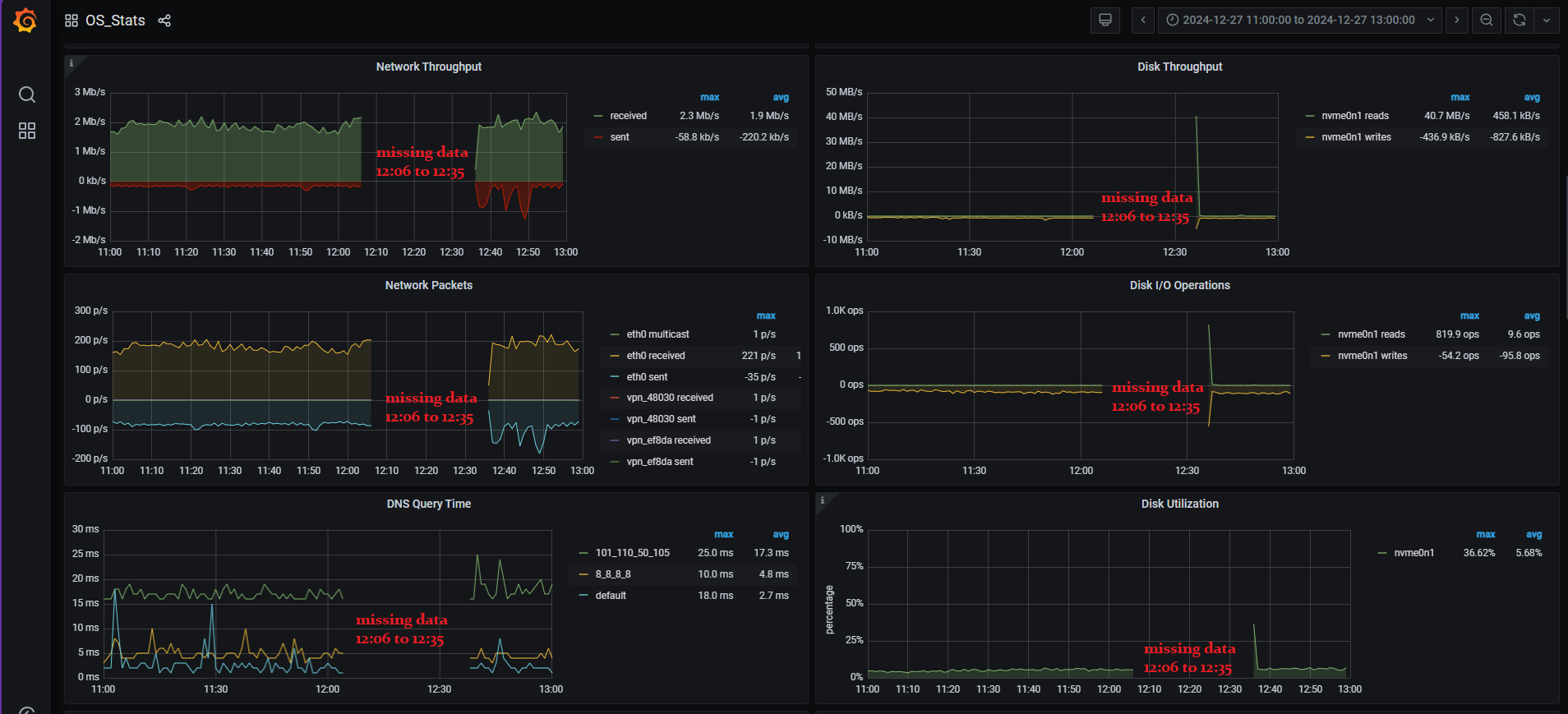Refresh the dashboard
1568x714 pixels.
pyautogui.click(x=1520, y=20)
